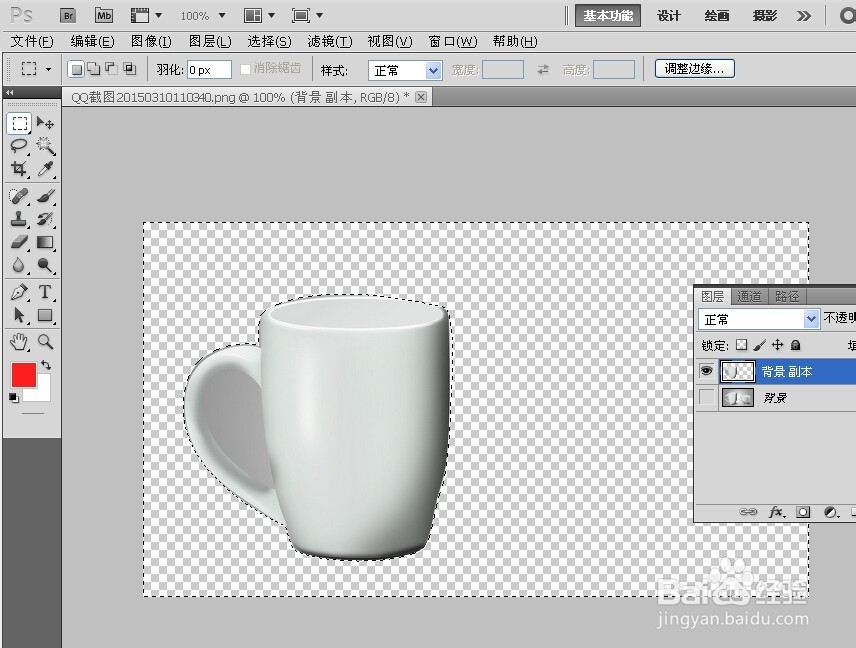Open the zoom level 100% dropdown
Screen dimensions: 856x648
click(x=222, y=15)
